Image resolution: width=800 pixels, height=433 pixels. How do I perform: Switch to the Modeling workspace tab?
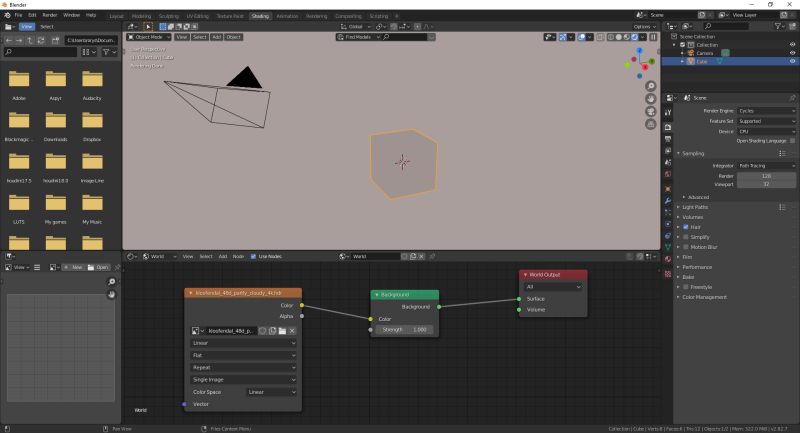(141, 16)
